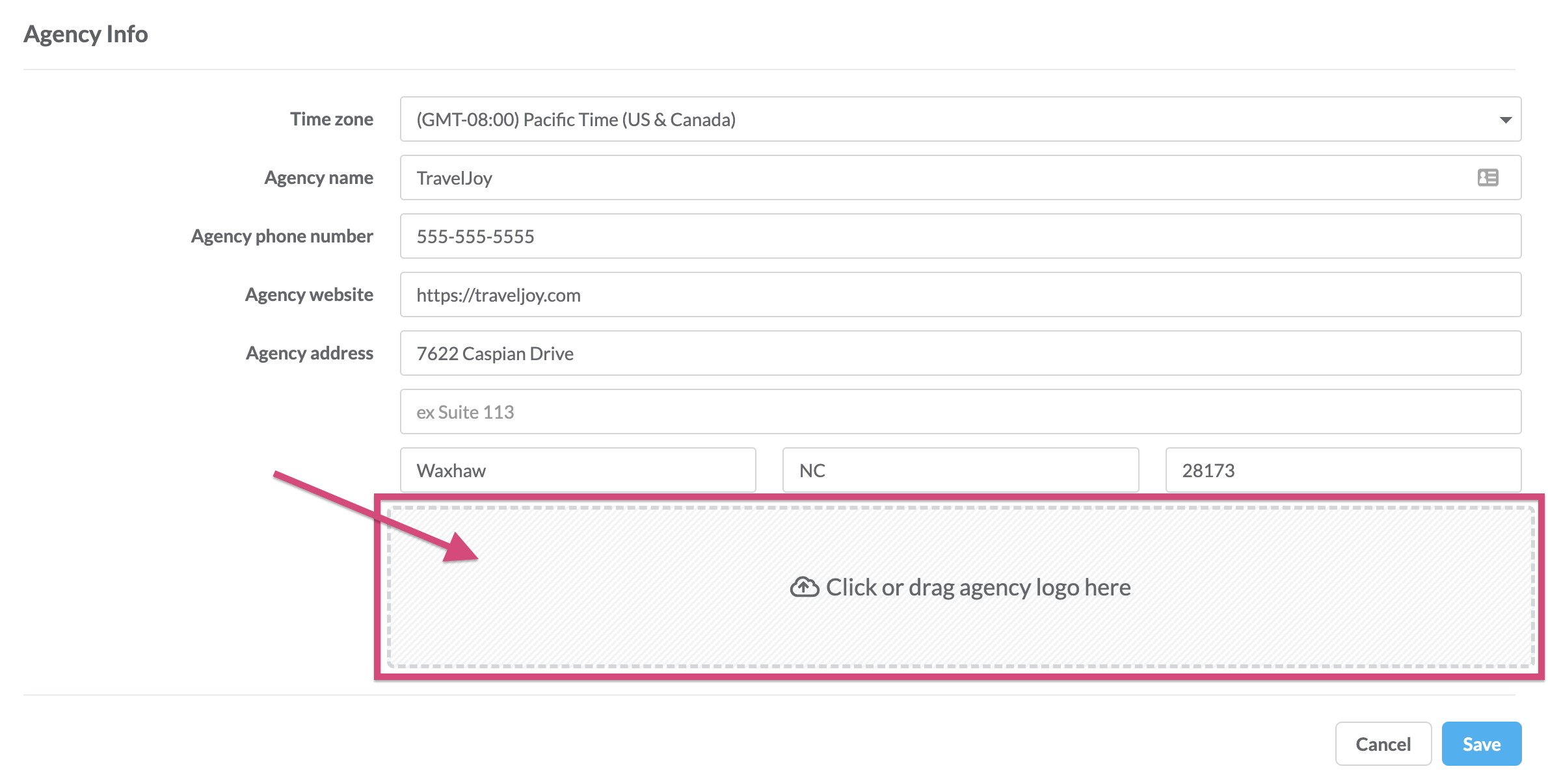Cancel agency info changes

[1383, 744]
